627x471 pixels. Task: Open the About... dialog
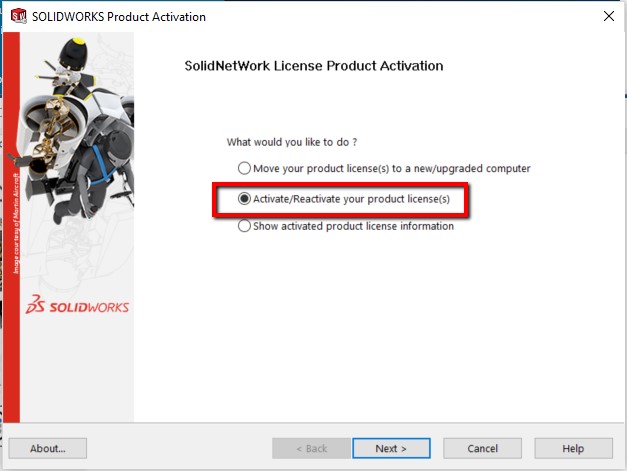click(48, 448)
